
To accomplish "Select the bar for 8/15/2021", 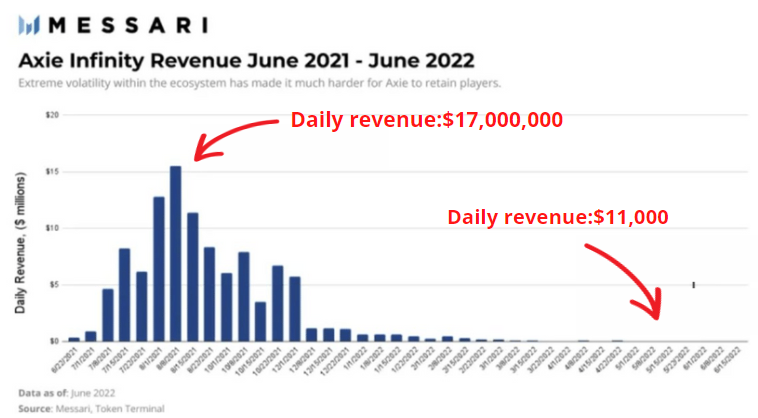I will tap(192, 277).
